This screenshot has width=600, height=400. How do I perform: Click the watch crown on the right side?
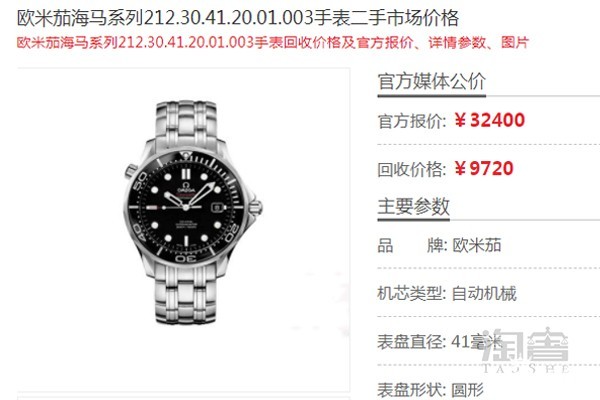255,207
